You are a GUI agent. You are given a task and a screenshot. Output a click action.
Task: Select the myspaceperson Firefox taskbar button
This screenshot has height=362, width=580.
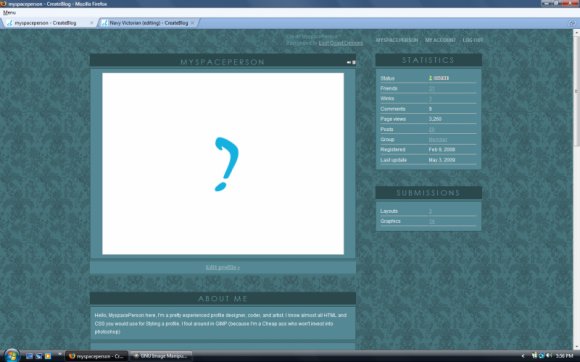coord(97,356)
